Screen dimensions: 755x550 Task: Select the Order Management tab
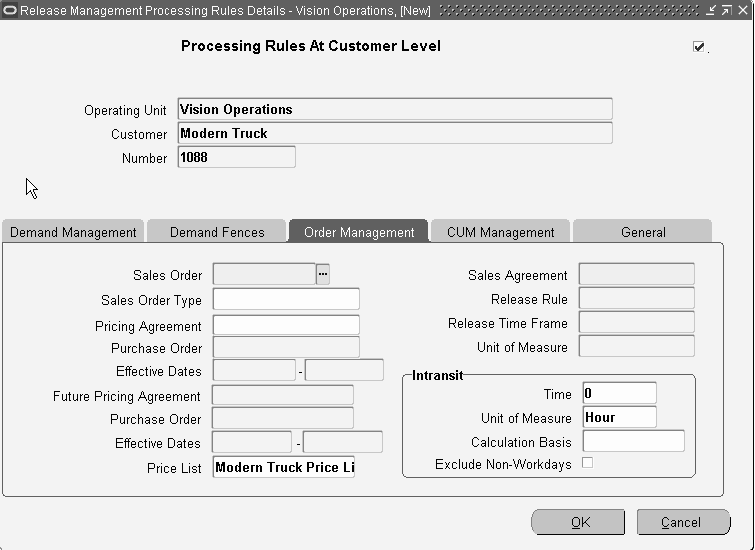(x=359, y=232)
